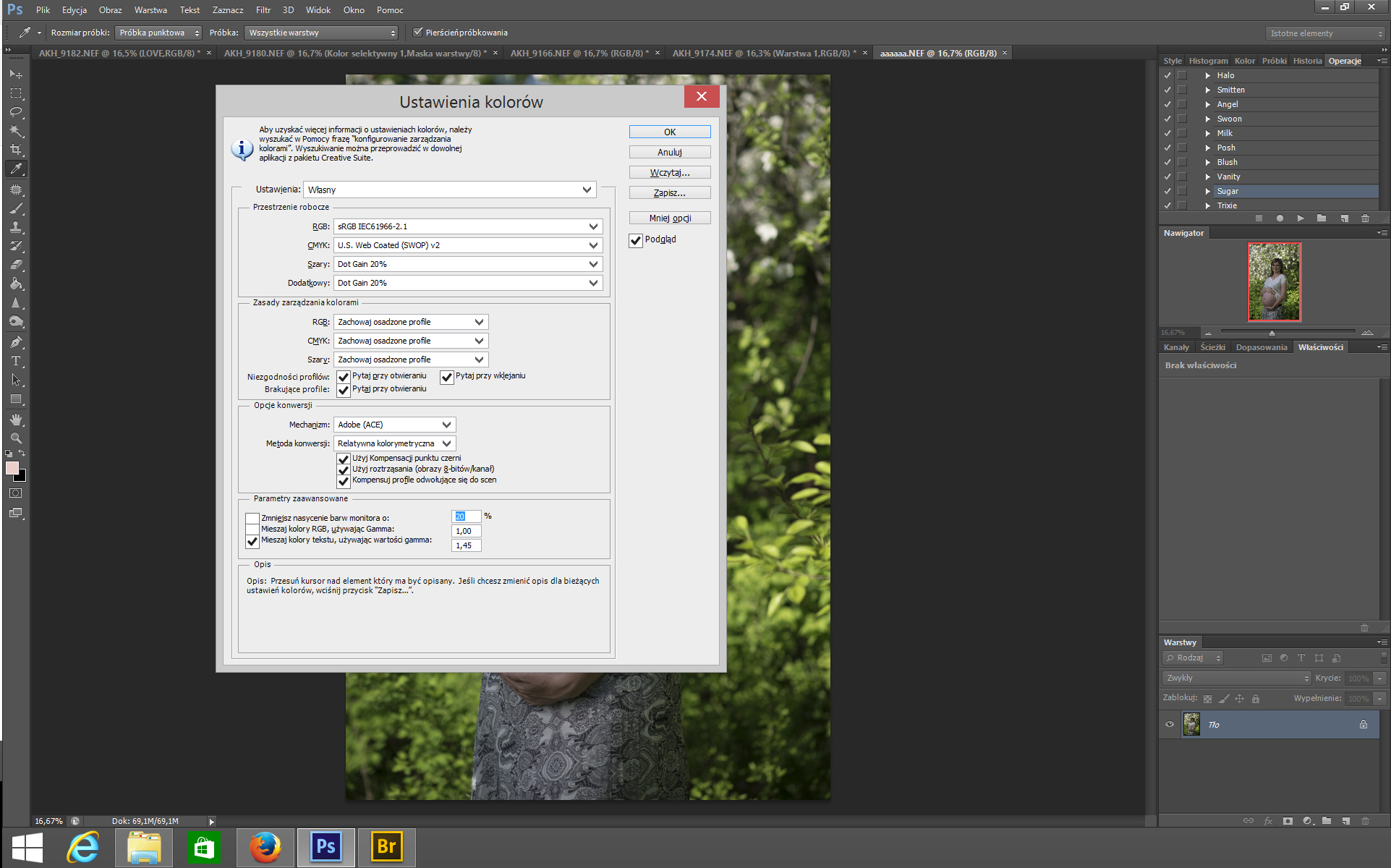Click the Anuluj button
This screenshot has height=868, width=1391.
(669, 153)
